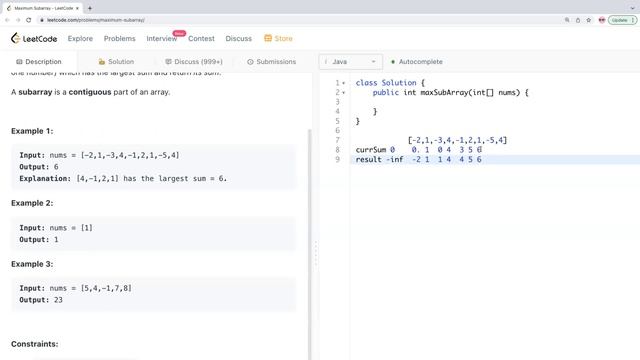Screen dimensions: 640x360
Task: Open the Problems page
Action: 120,38
